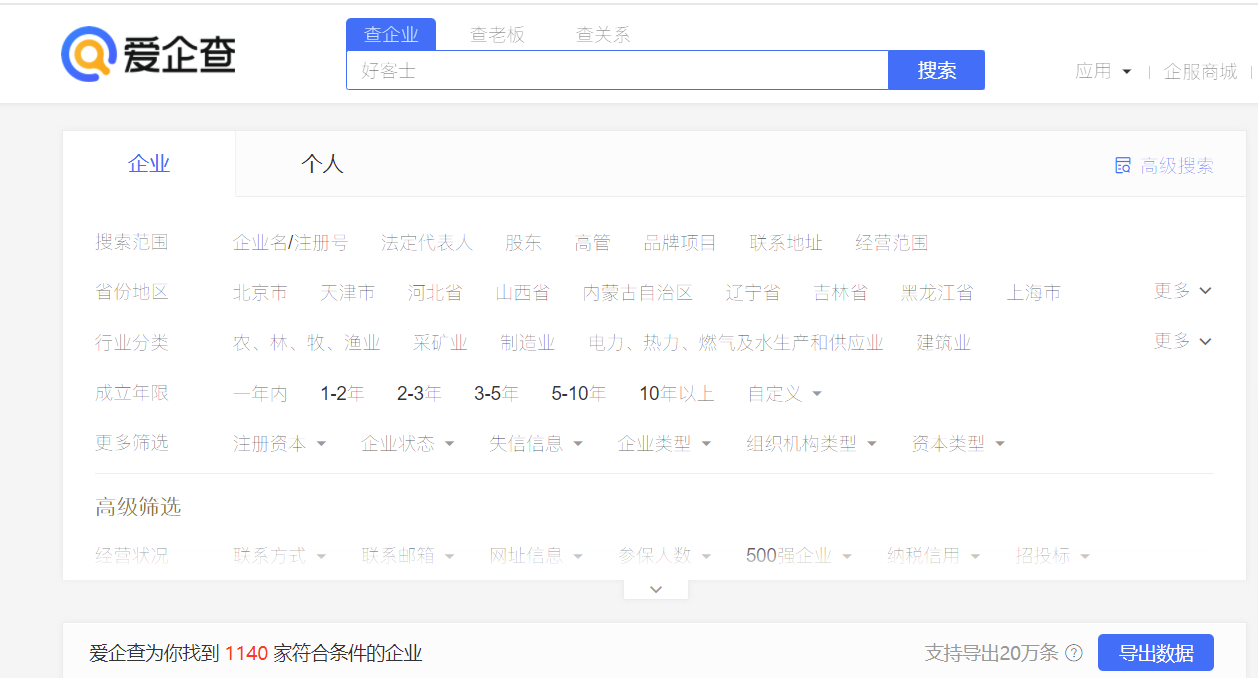
Task: Choose 法定代表人 as search scope
Action: pyautogui.click(x=426, y=243)
